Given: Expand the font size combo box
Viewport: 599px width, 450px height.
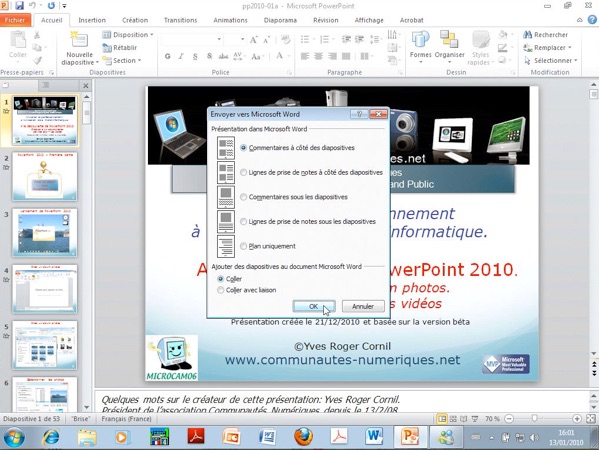Looking at the screenshot, I should click(x=242, y=39).
